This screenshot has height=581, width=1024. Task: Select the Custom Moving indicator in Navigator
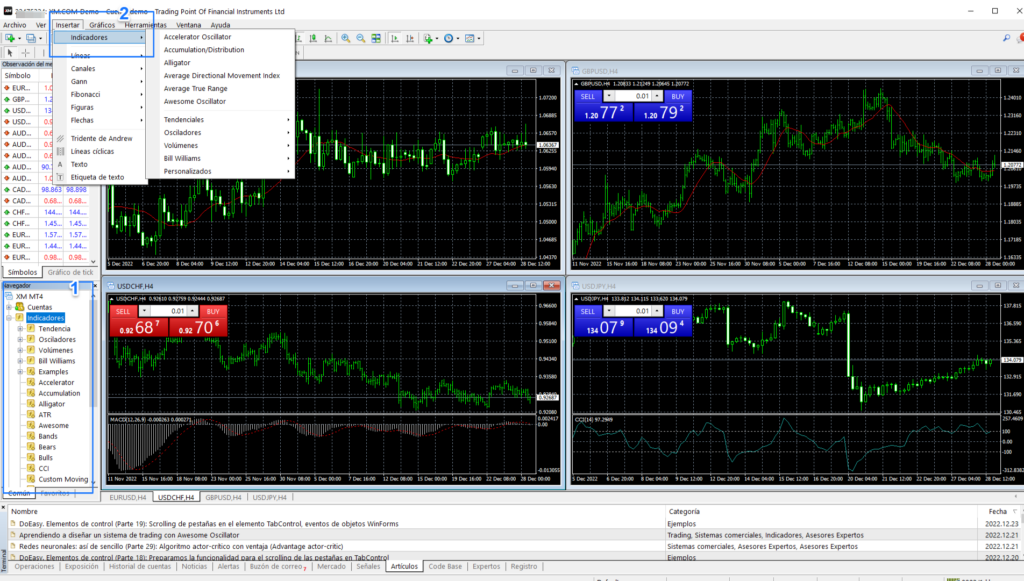[63, 479]
